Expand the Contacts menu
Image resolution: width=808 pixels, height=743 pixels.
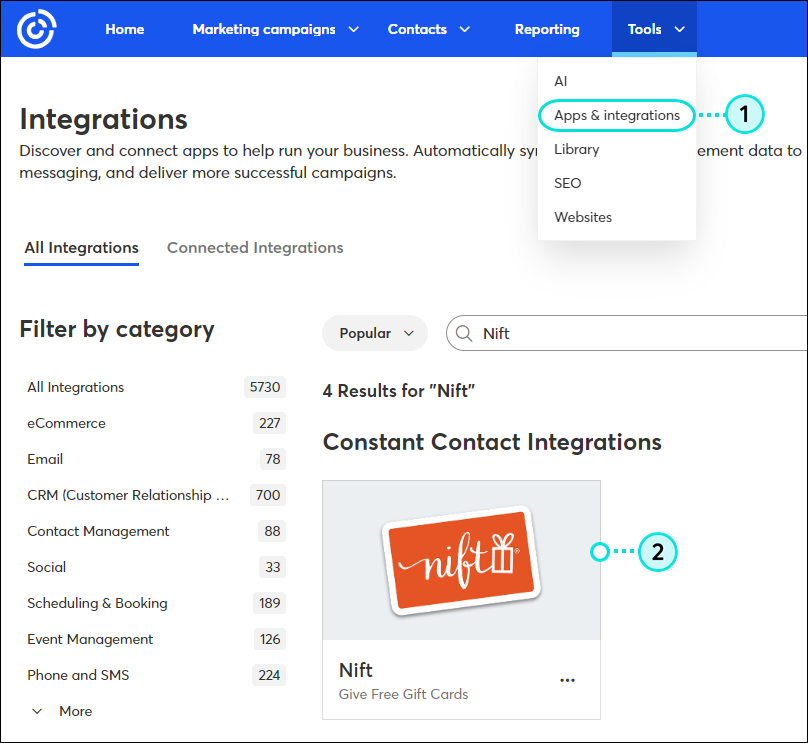(428, 29)
